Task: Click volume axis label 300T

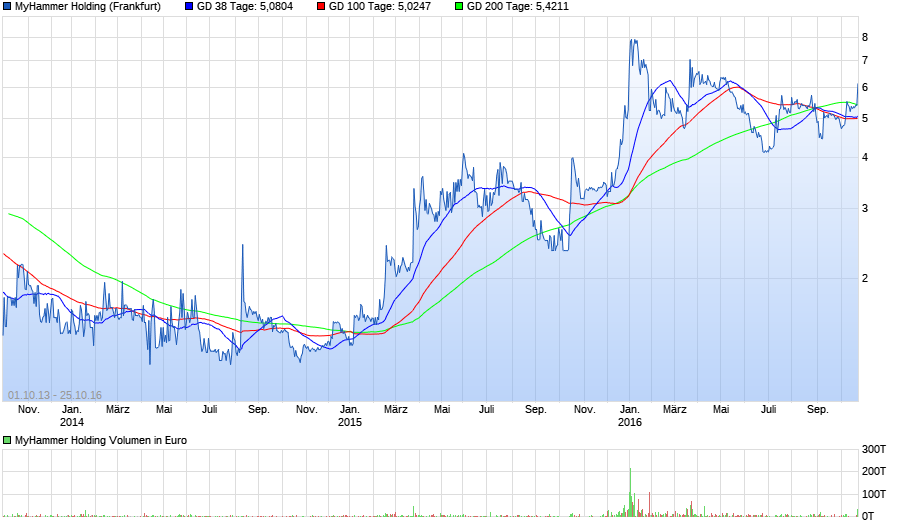Action: coord(874,450)
